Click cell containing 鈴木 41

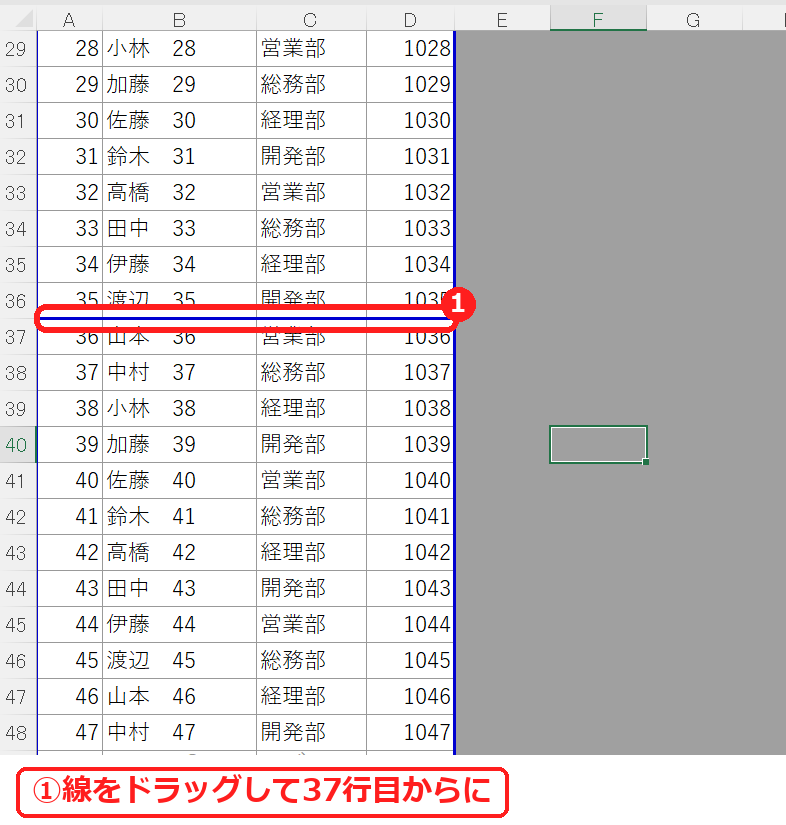179,516
